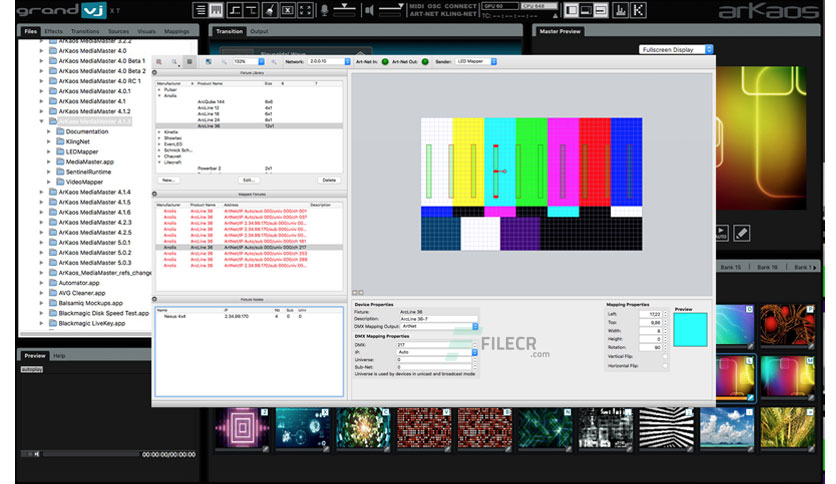Click the speaker volume icon
Screen dimensions: 836x484
tap(369, 10)
